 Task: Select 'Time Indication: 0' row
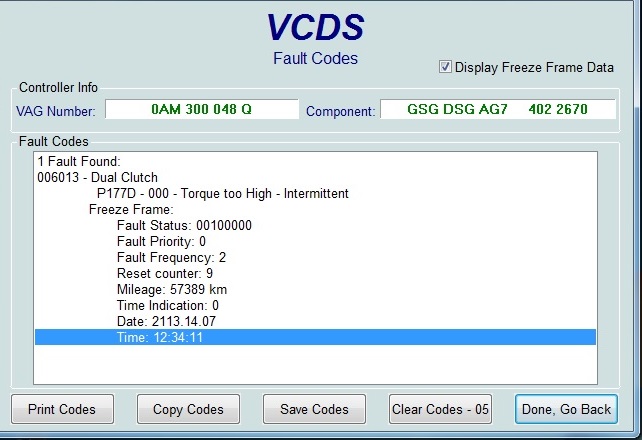[x=315, y=305]
